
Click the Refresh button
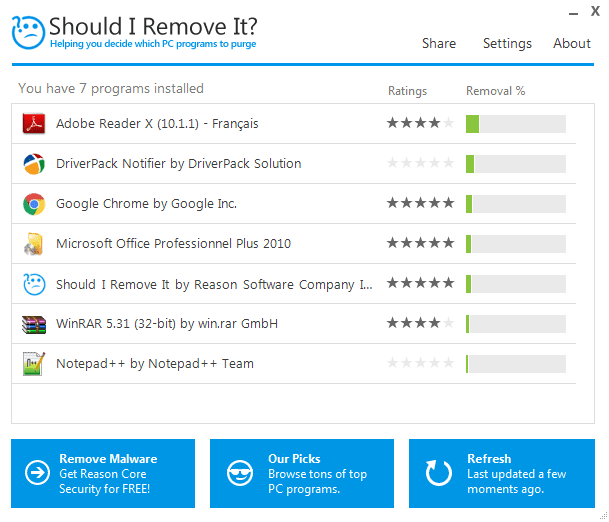(502, 473)
